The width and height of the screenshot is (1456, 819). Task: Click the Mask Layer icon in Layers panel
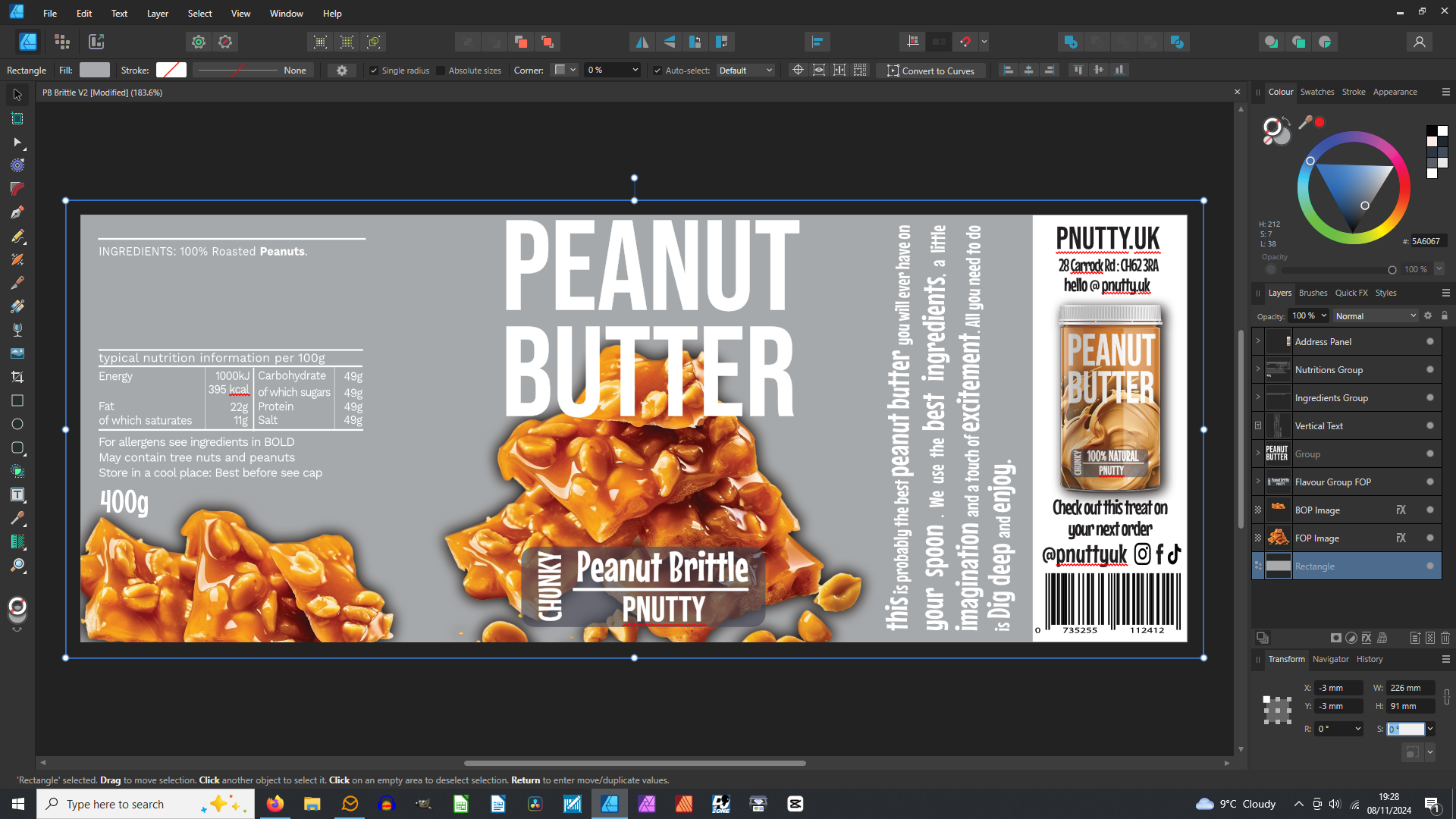tap(1336, 638)
